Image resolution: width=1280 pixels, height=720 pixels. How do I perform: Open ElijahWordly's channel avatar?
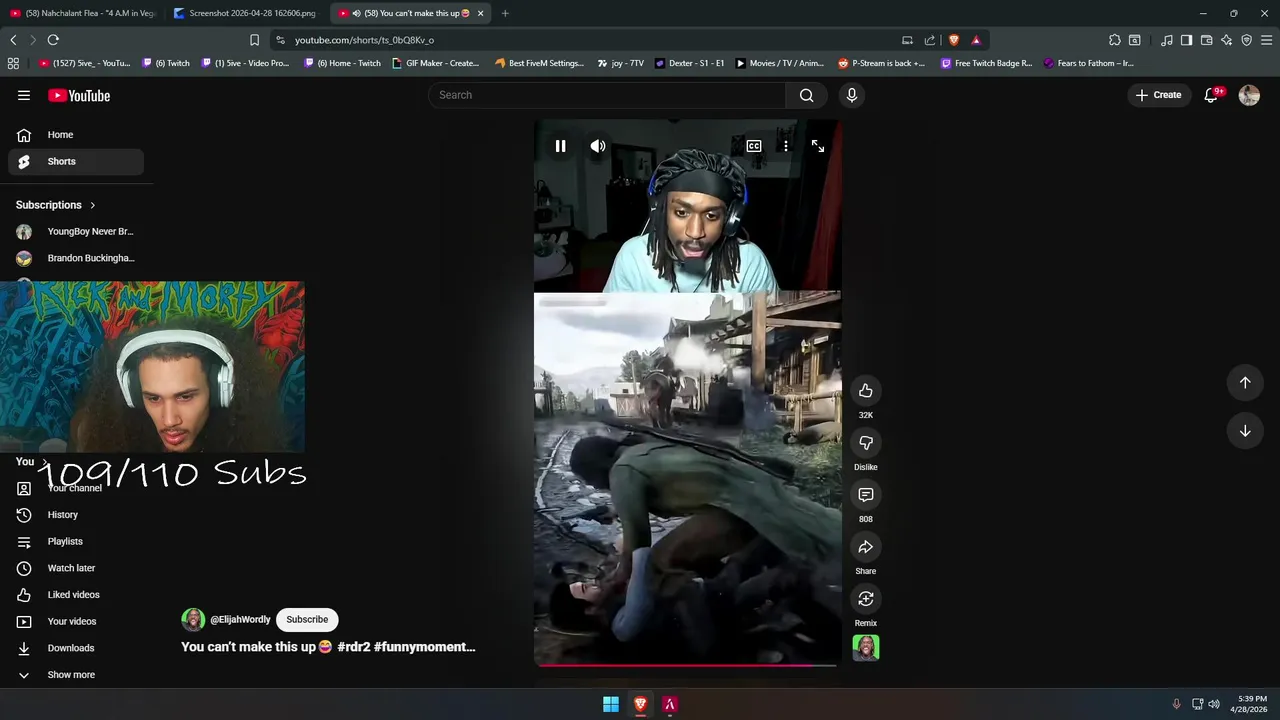[x=193, y=619]
